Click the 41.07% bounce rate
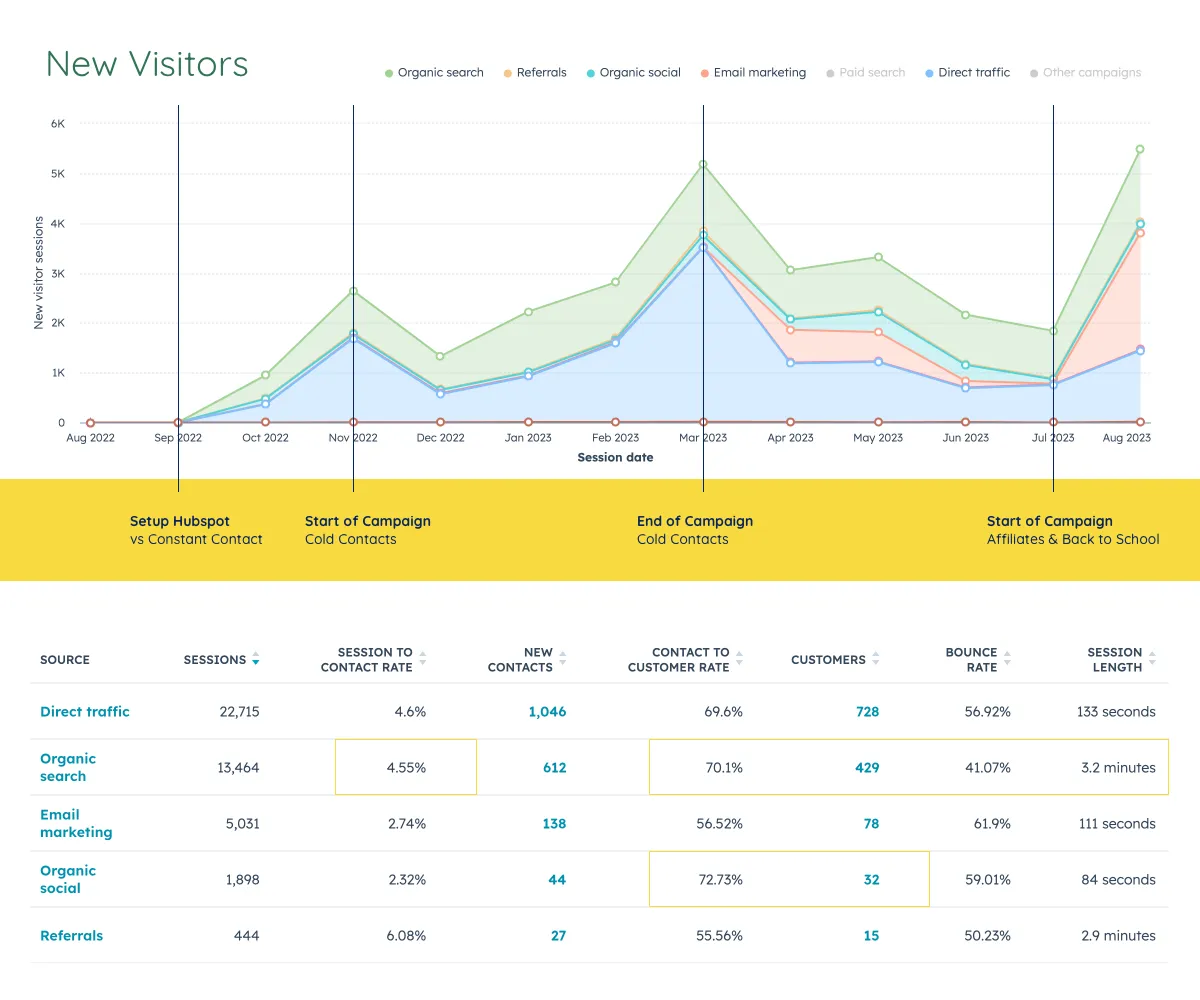The height and width of the screenshot is (1000, 1200). coord(987,768)
